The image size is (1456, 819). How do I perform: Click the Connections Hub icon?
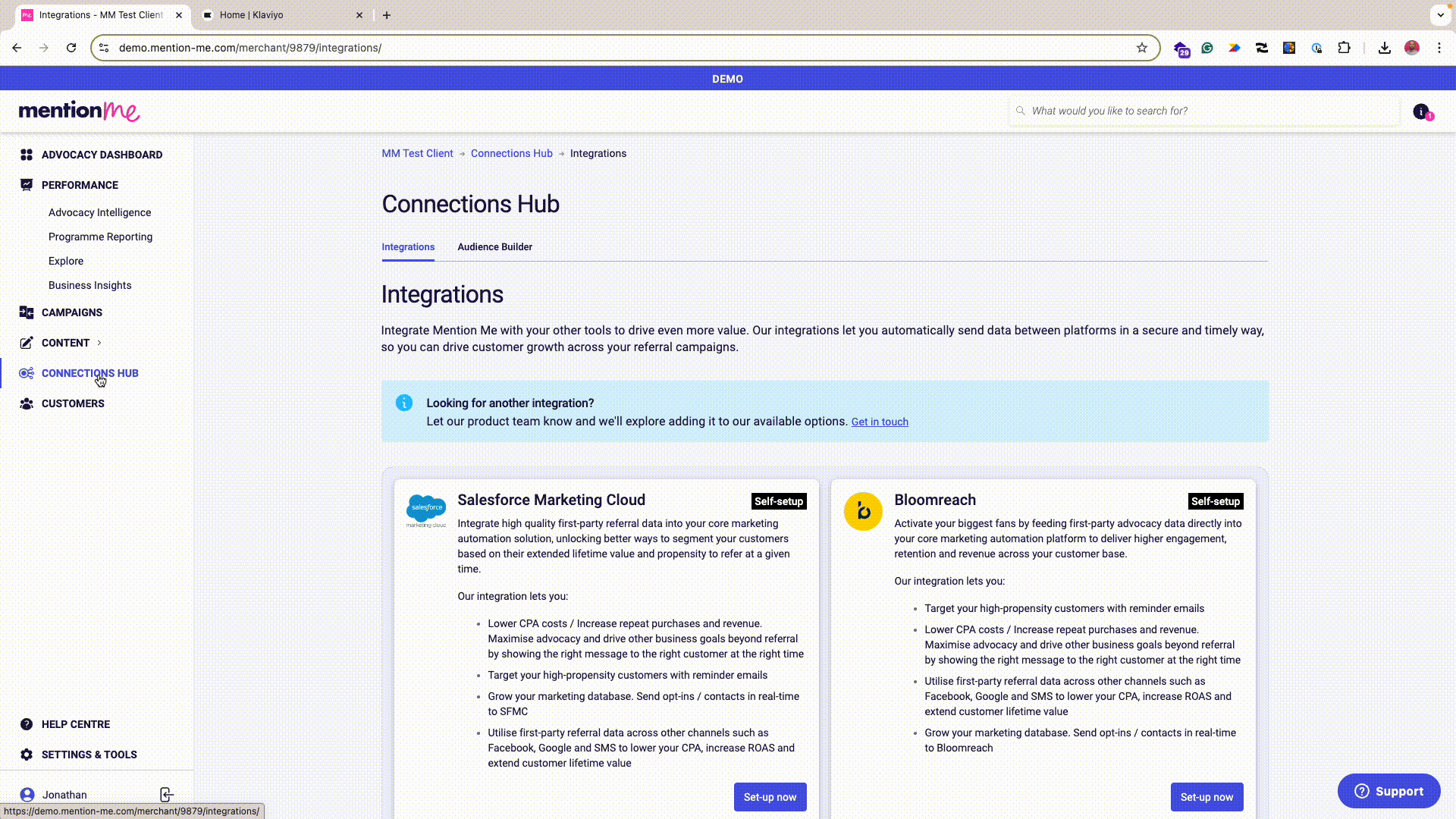coord(27,373)
